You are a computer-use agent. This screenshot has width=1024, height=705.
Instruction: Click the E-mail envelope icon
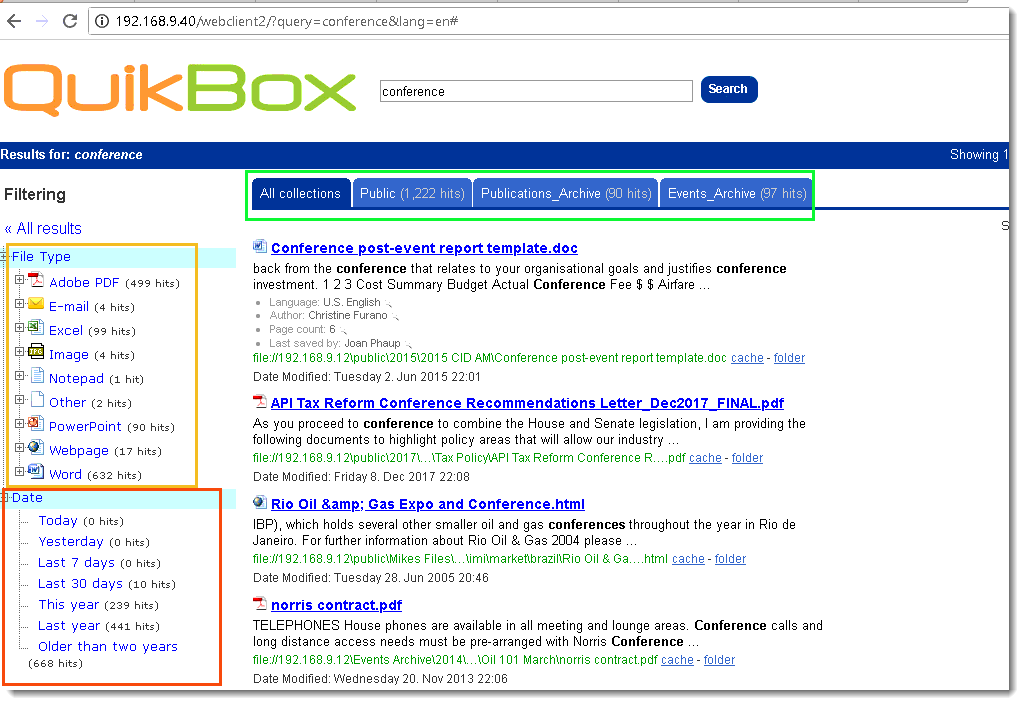[x=36, y=305]
